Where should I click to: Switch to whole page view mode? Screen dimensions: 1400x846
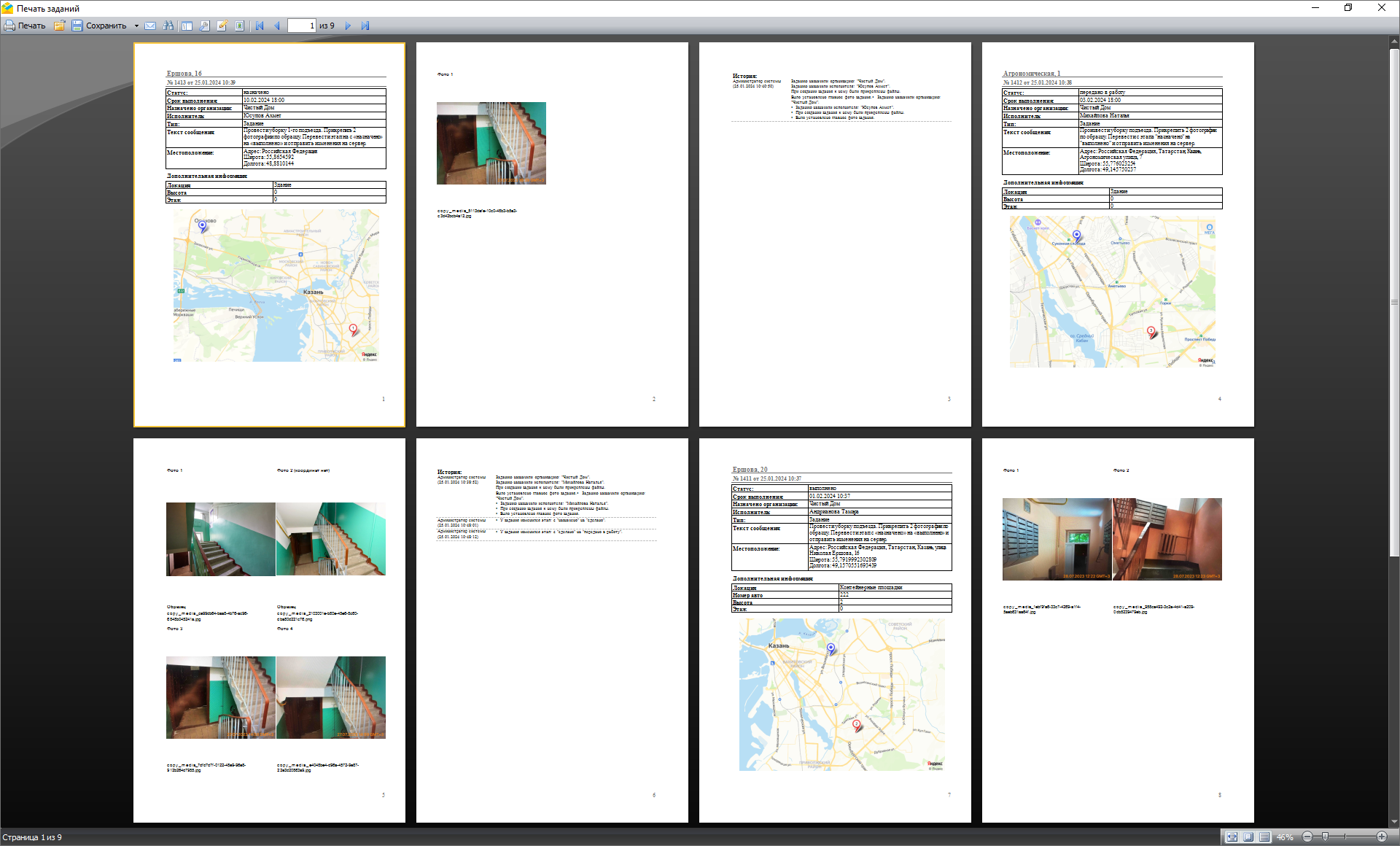pos(1248,837)
